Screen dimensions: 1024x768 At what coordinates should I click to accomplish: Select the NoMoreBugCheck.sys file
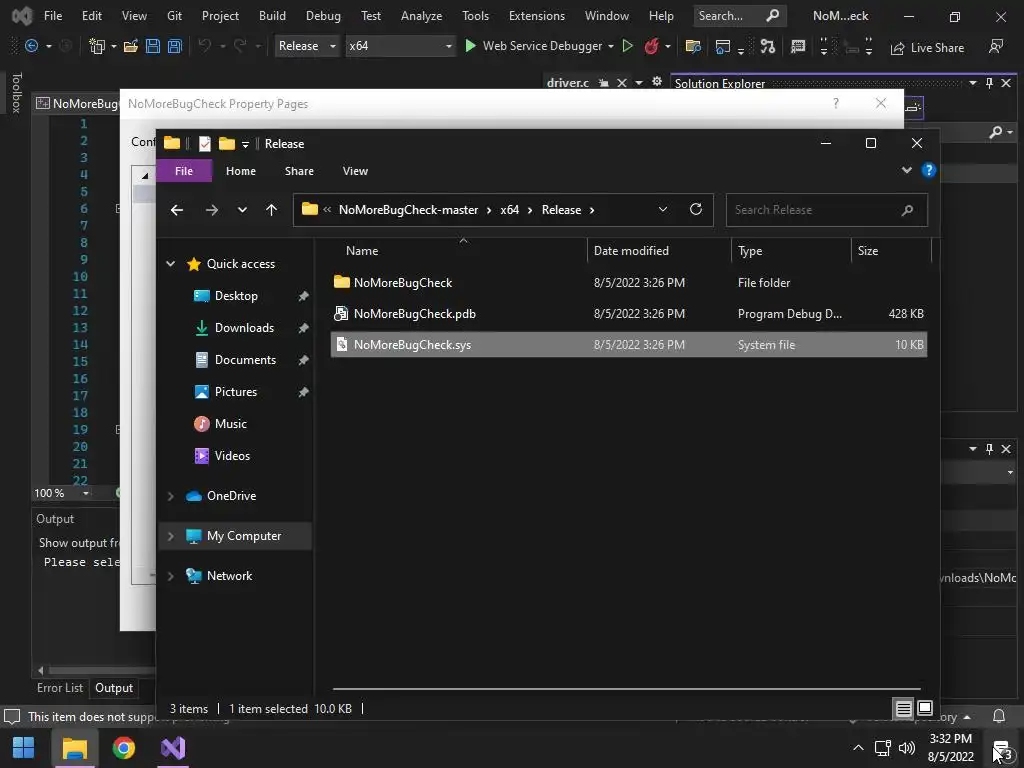tap(628, 345)
